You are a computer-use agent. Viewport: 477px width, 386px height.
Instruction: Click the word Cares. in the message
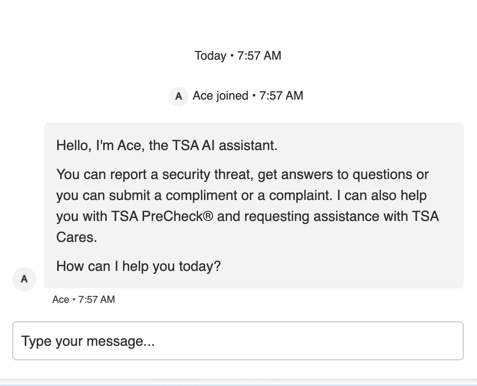click(76, 237)
